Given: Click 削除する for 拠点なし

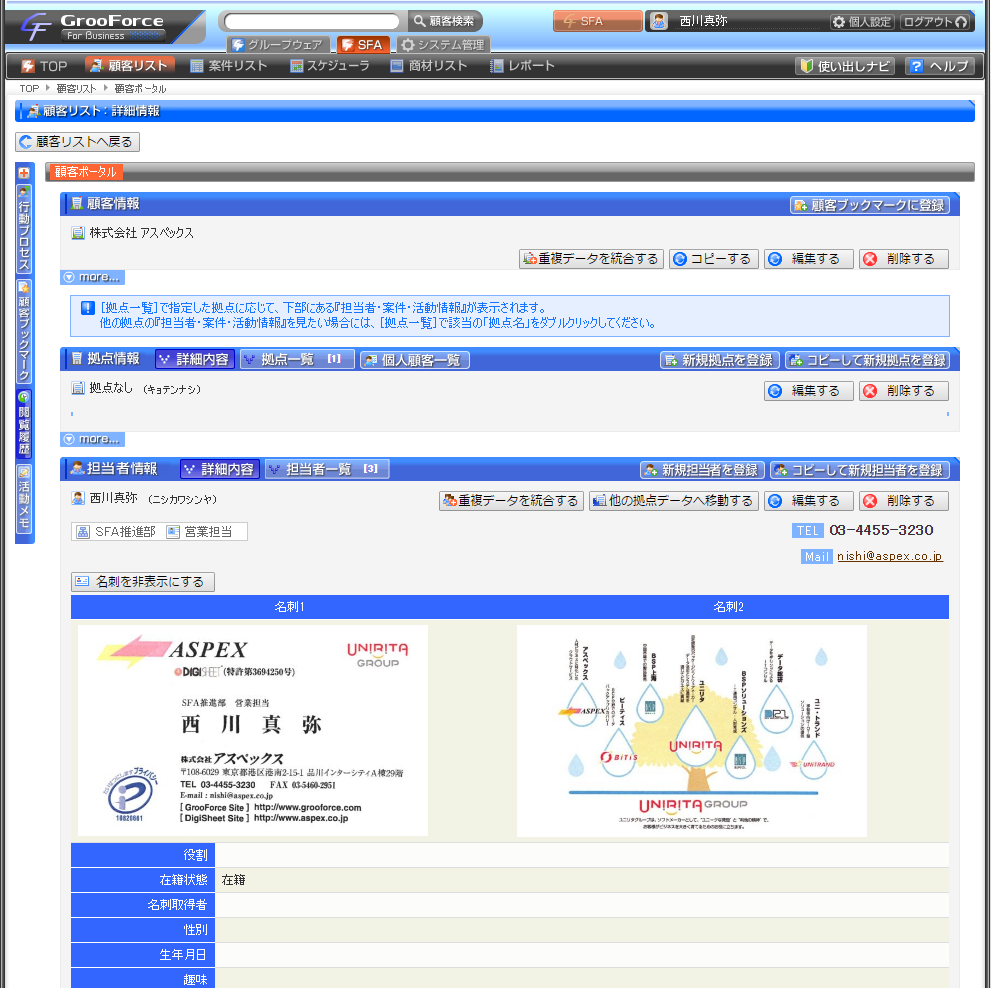Looking at the screenshot, I should (903, 391).
